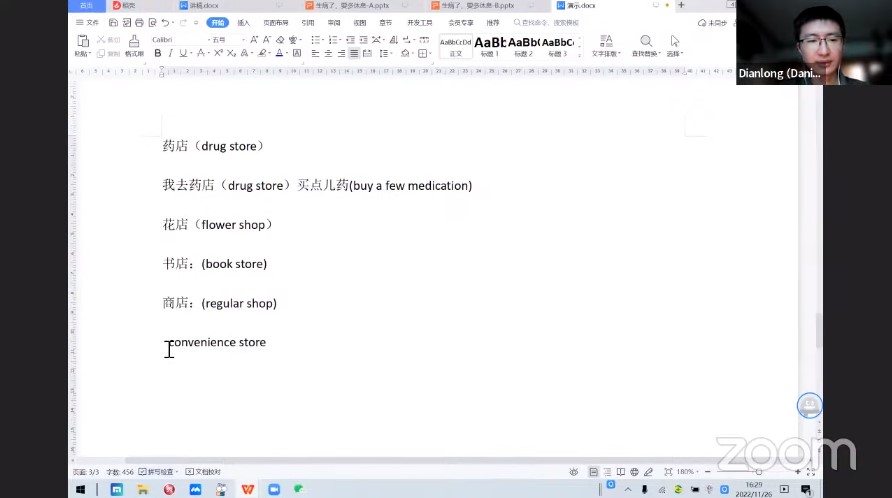
Task: Click the text highlight color button
Action: 262,53
